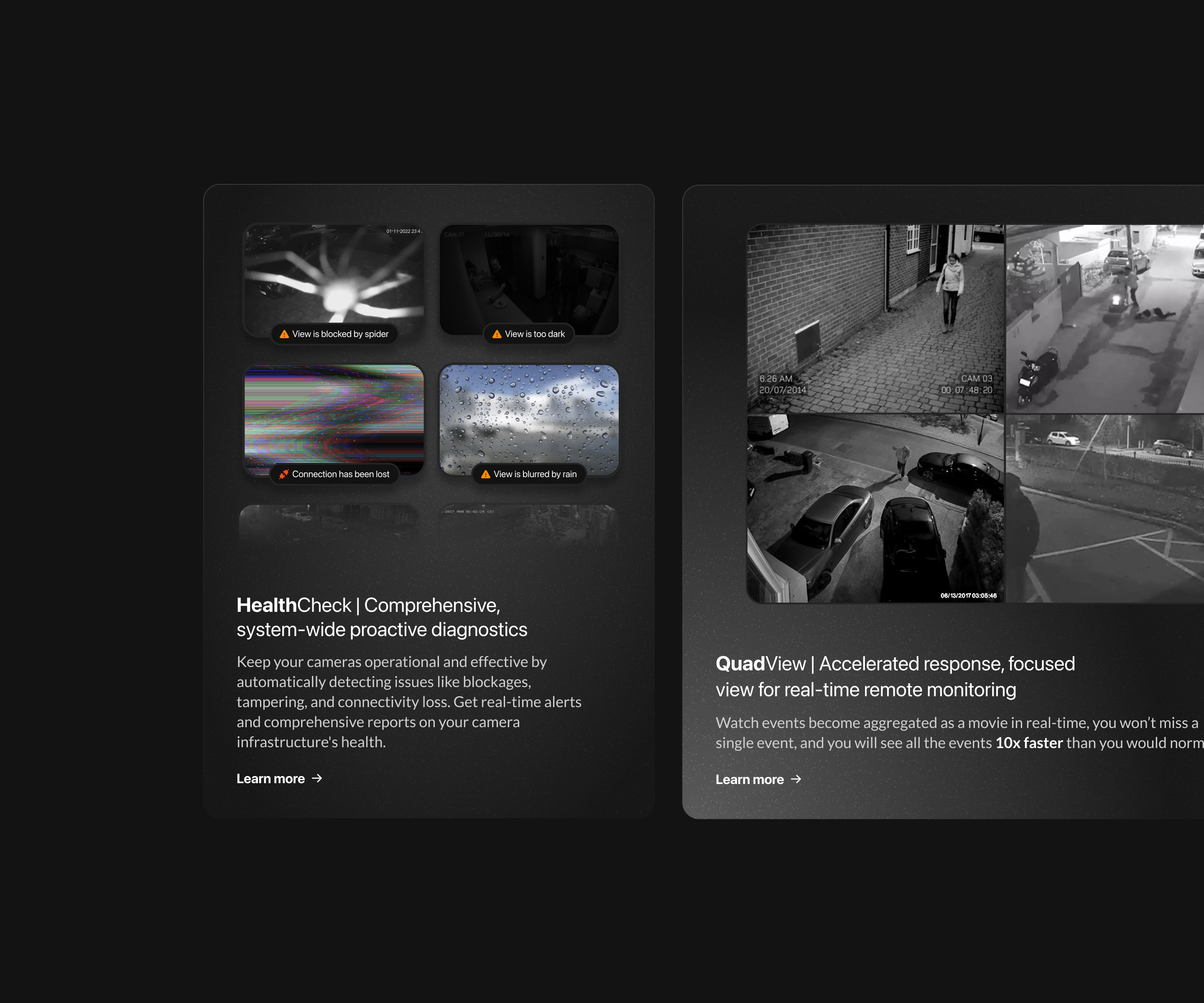Click 'CAM 03' overlay text
This screenshot has height=1003, width=1204.
pyautogui.click(x=977, y=378)
